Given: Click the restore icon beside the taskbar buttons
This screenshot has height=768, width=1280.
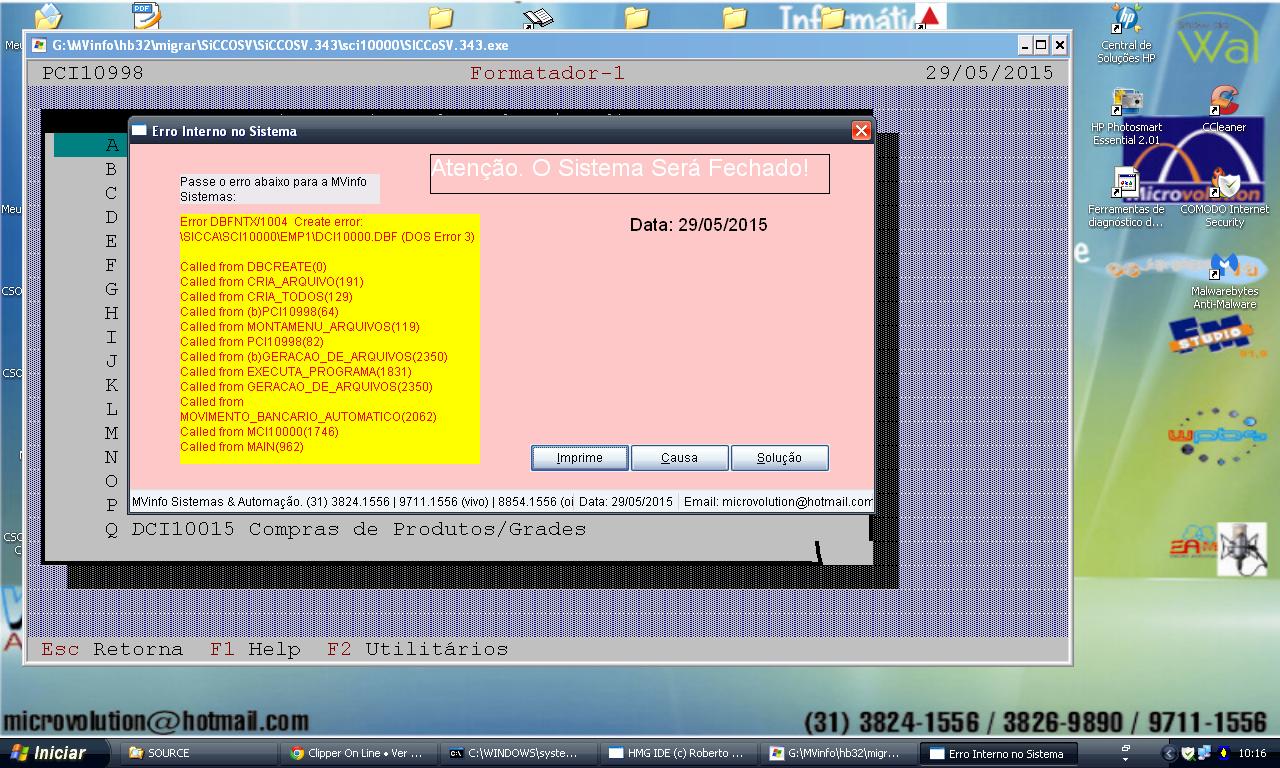Looking at the screenshot, I should (1126, 747).
